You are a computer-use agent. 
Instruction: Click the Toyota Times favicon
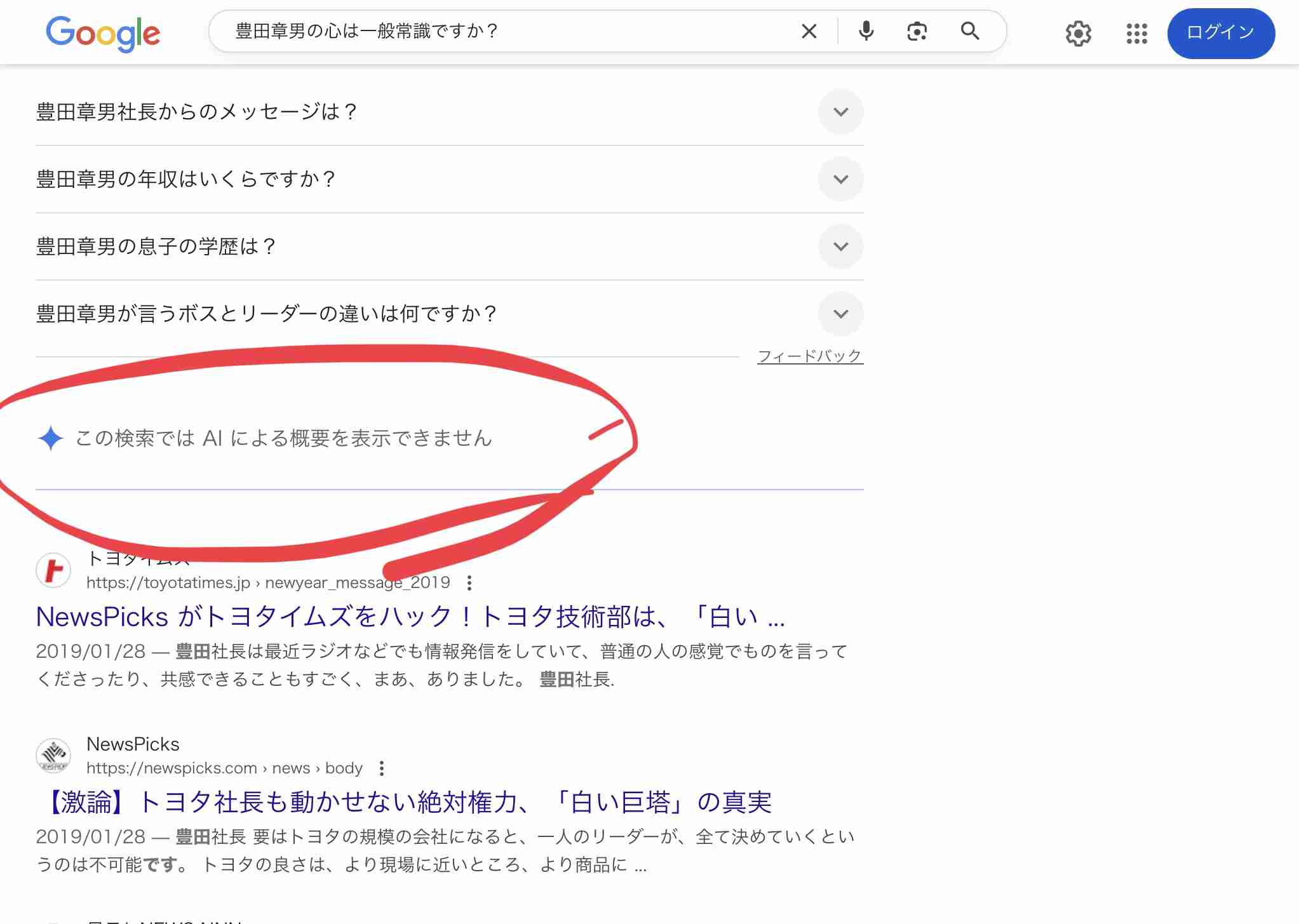click(53, 570)
